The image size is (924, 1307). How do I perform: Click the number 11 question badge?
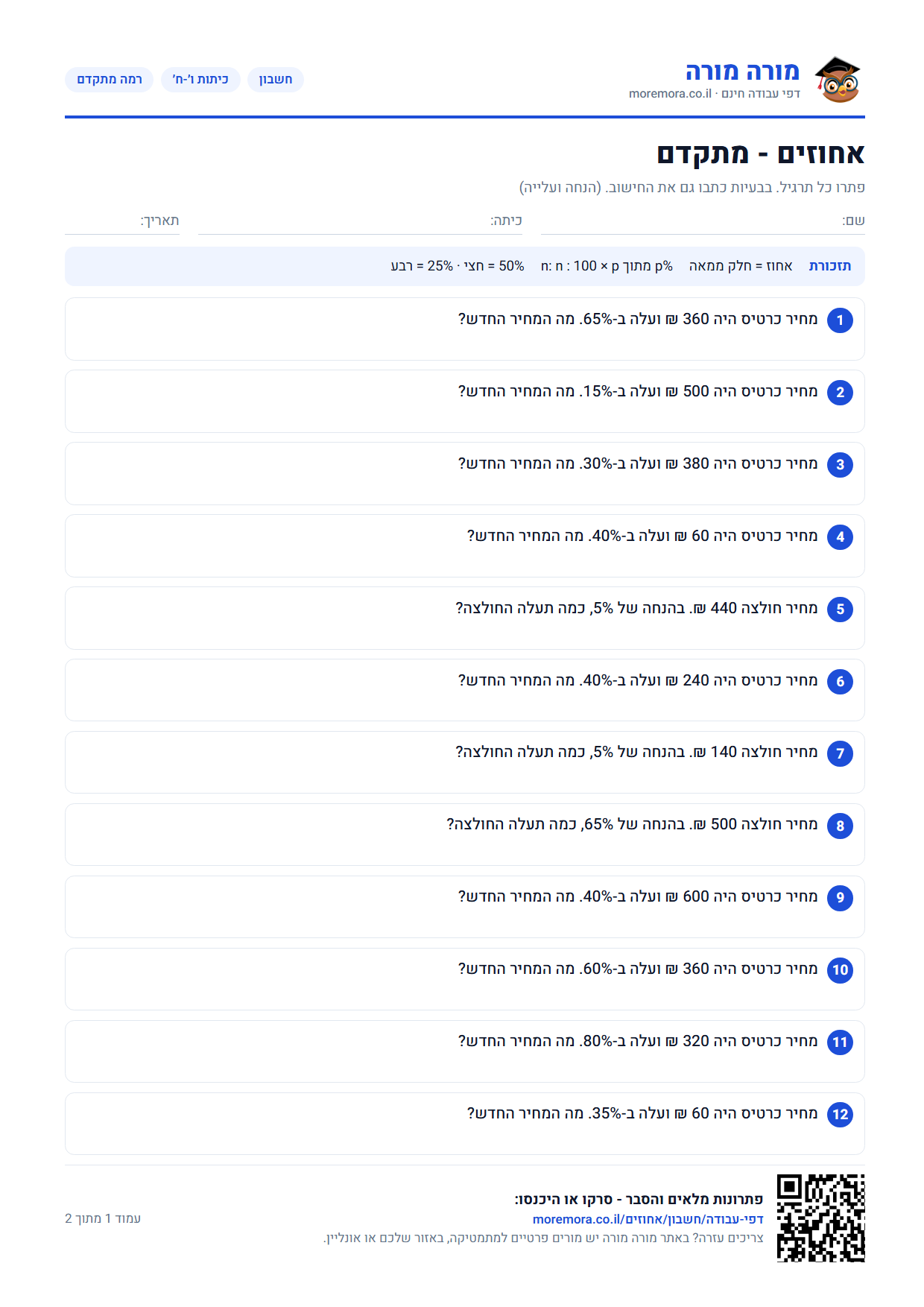click(840, 1042)
